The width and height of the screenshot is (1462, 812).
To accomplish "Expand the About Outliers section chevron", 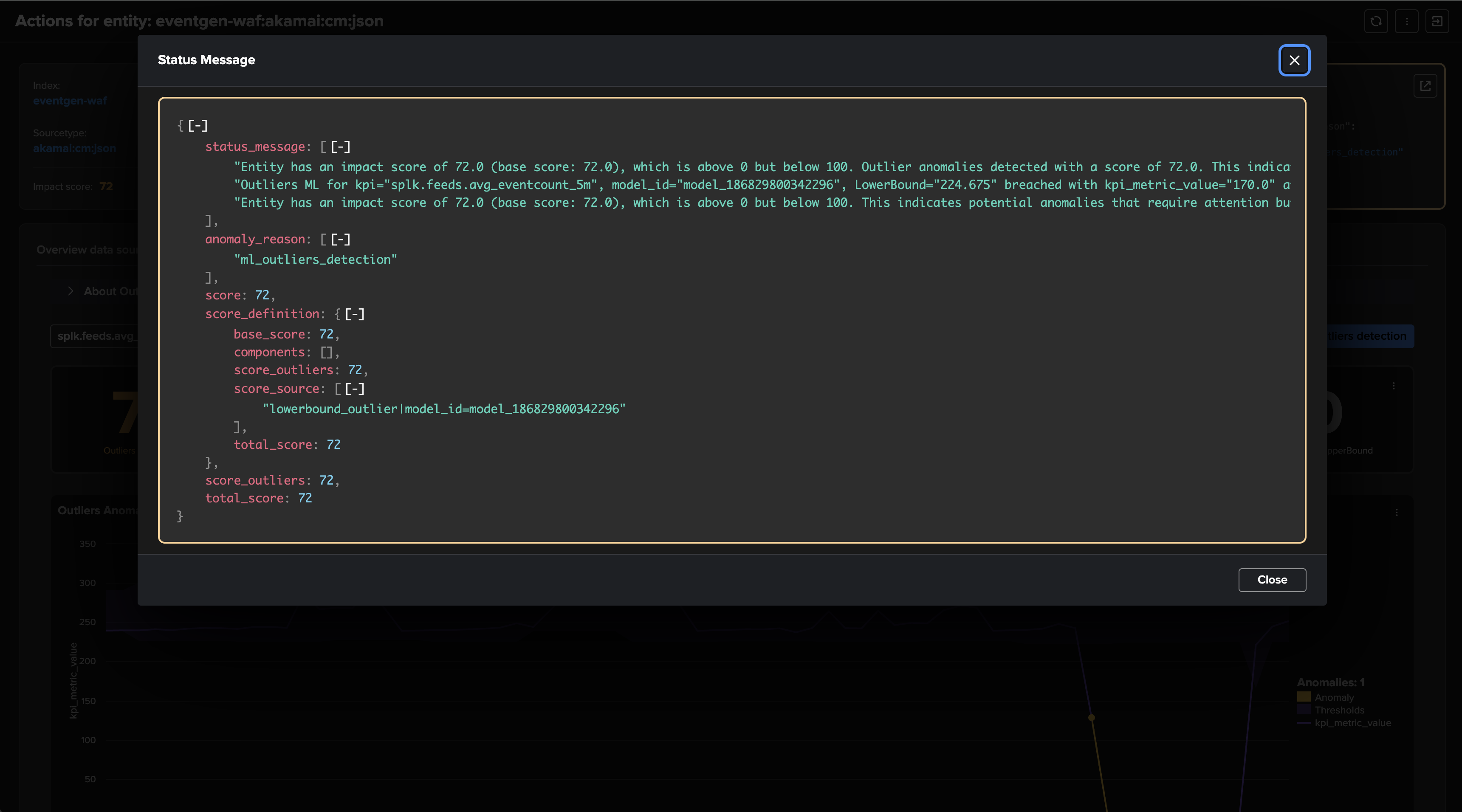I will pyautogui.click(x=71, y=291).
